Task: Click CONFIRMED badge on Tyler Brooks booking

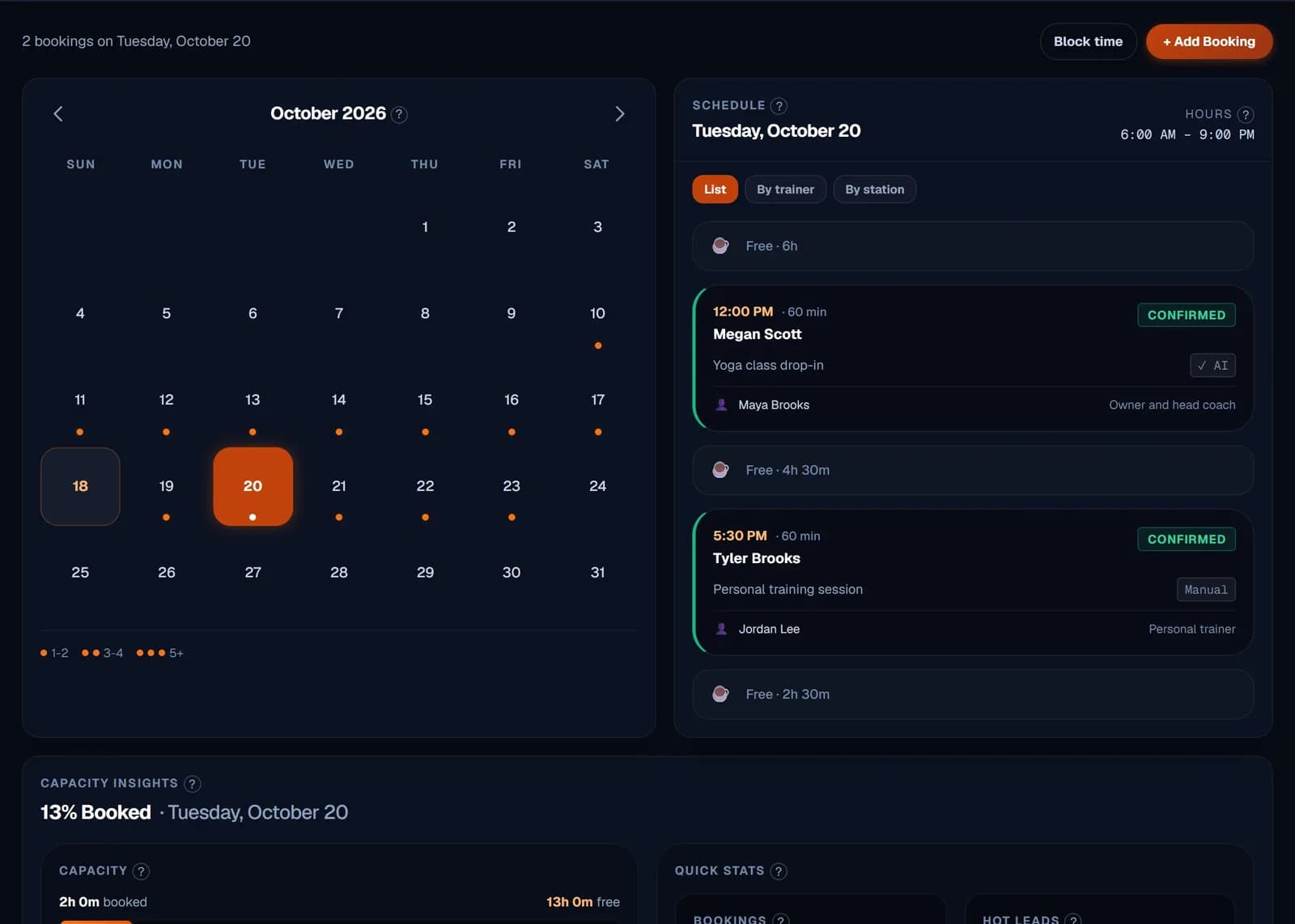Action: [x=1186, y=539]
